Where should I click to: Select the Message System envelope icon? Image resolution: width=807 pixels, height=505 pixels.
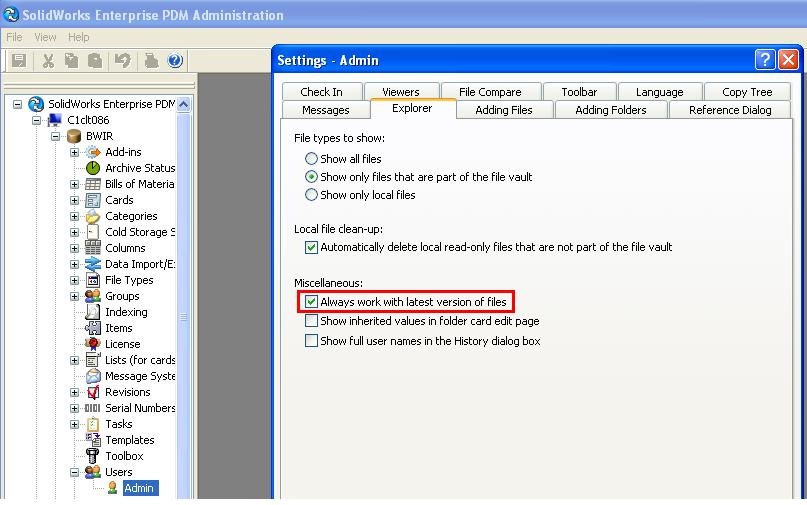tap(93, 376)
